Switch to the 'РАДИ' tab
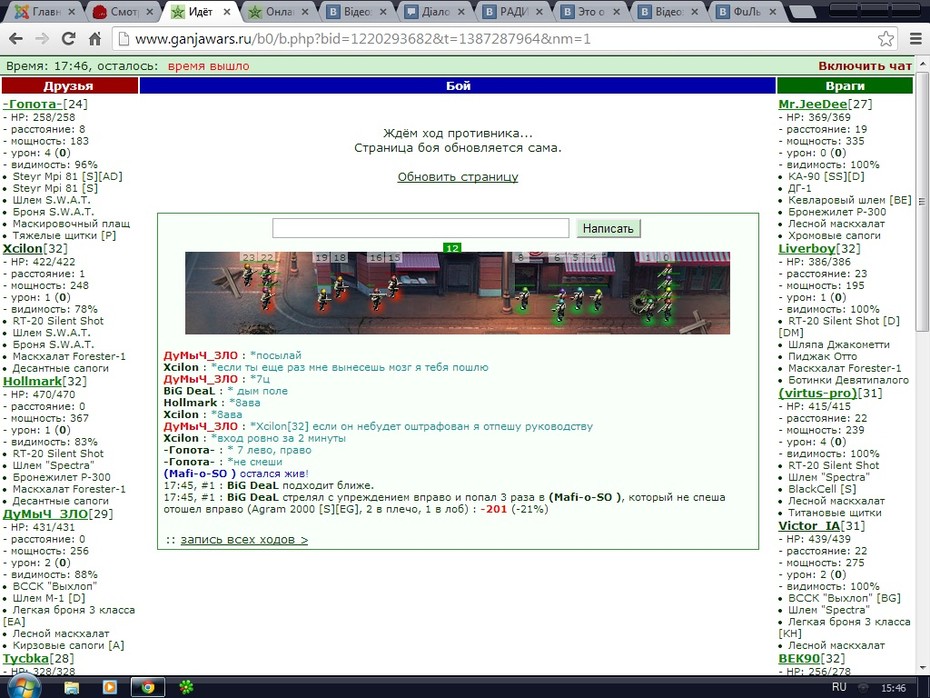 pos(512,12)
